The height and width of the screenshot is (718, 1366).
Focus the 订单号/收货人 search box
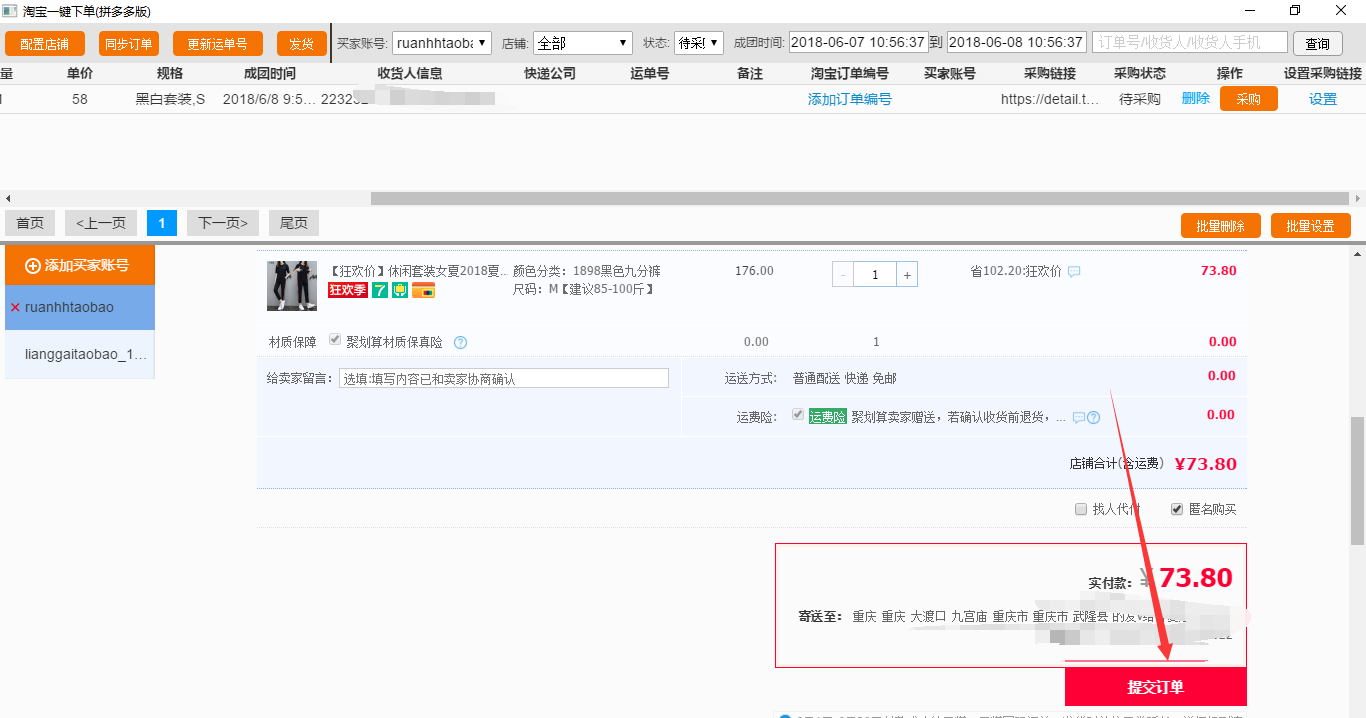[x=1190, y=43]
